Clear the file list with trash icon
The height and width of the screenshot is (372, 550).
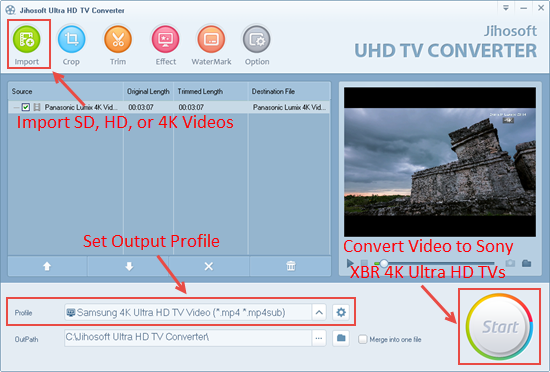[x=291, y=266]
